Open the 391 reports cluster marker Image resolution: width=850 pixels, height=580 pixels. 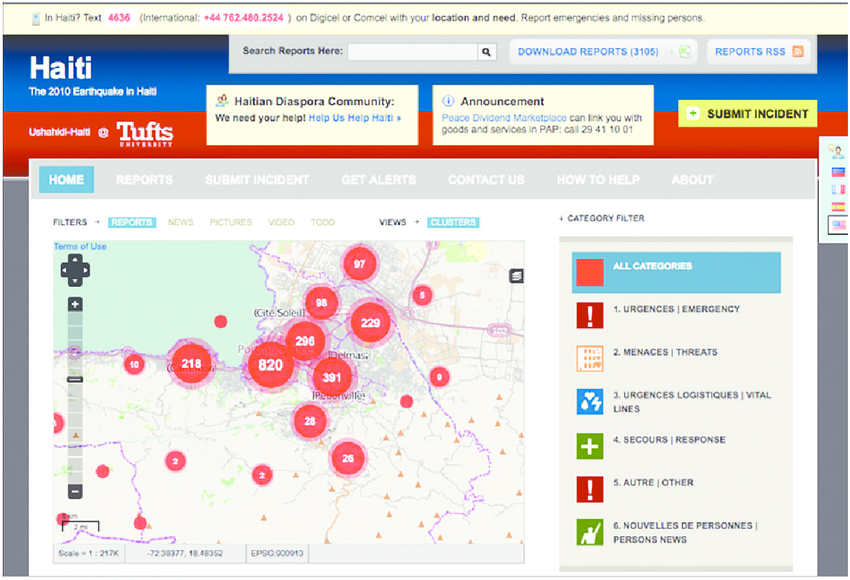pyautogui.click(x=331, y=377)
